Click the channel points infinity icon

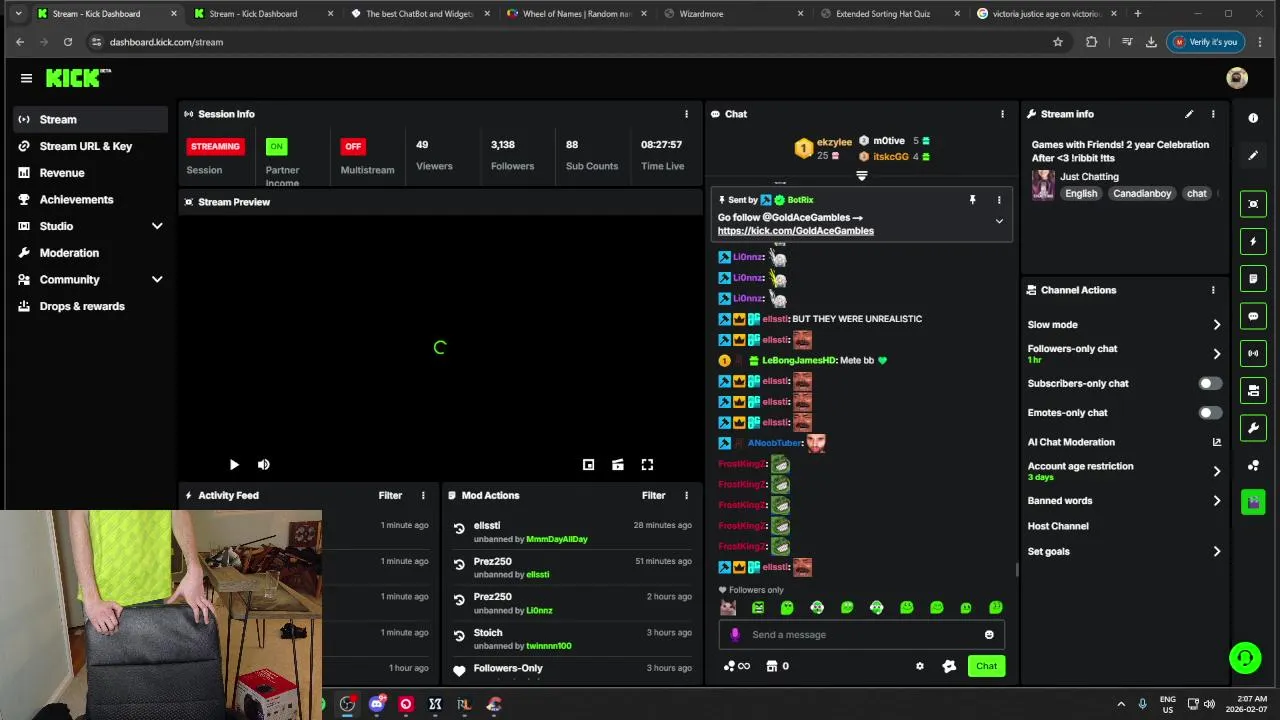coord(737,666)
